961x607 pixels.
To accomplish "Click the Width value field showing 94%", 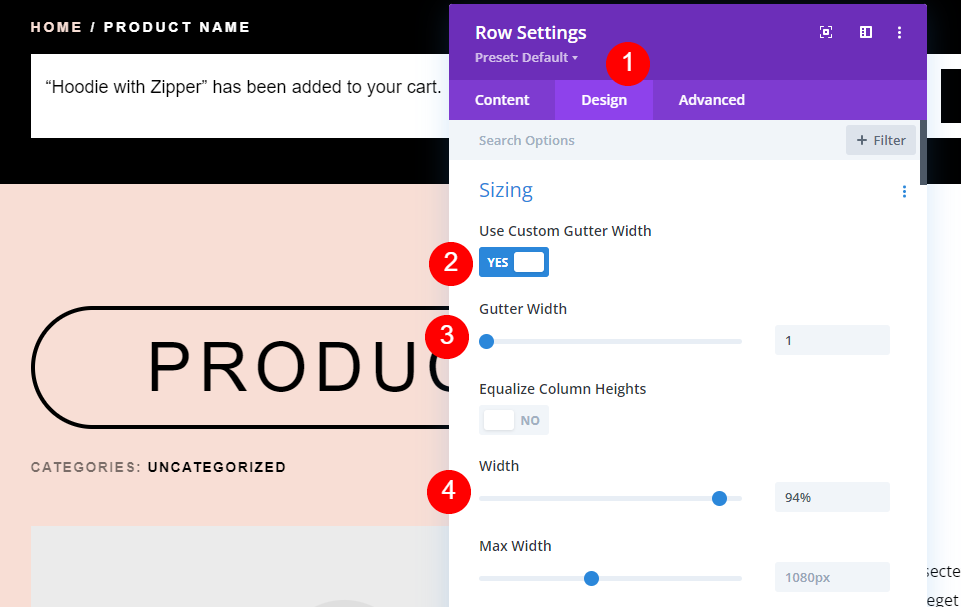I will point(832,497).
